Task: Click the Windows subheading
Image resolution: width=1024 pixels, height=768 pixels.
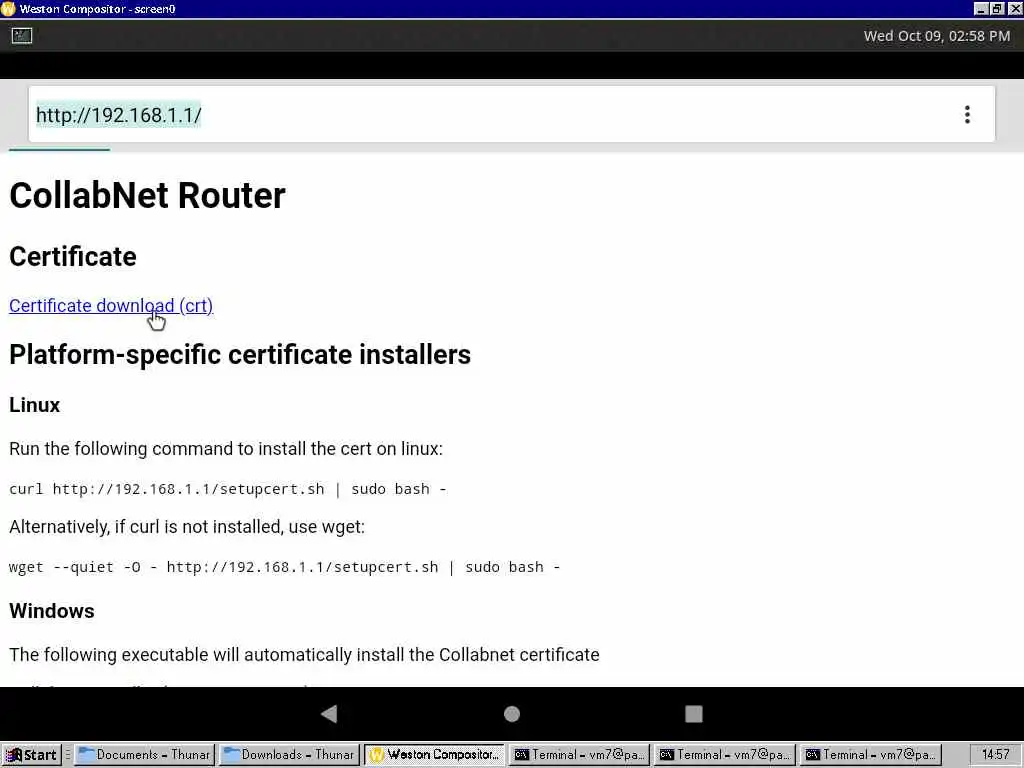Action: pos(52,611)
